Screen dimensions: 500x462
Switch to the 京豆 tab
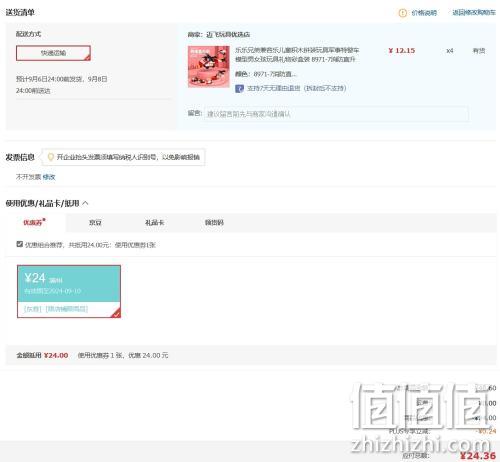[x=95, y=222]
